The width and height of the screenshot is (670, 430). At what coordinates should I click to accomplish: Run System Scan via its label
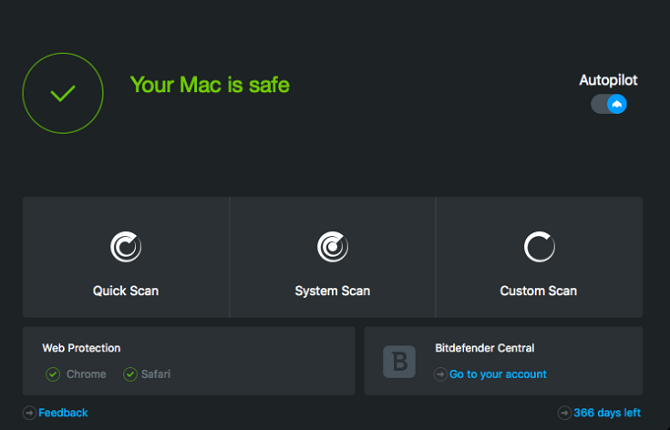[x=332, y=291]
